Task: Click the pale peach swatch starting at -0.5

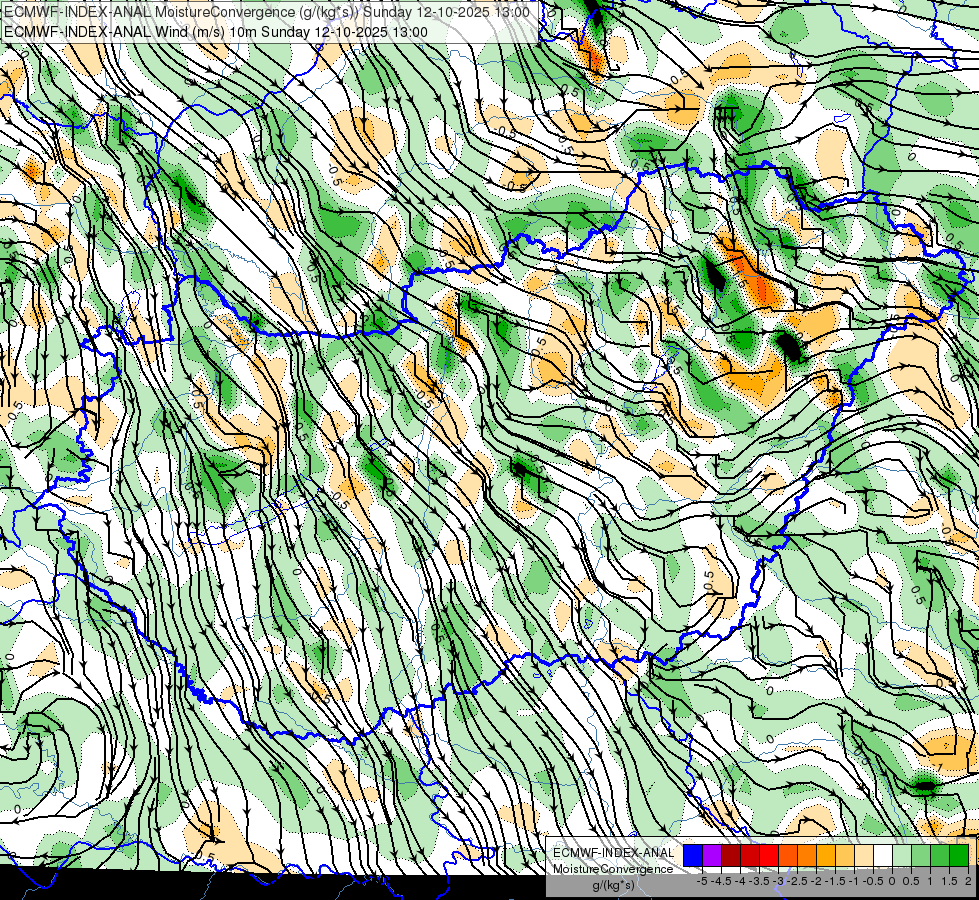Action: [863, 856]
